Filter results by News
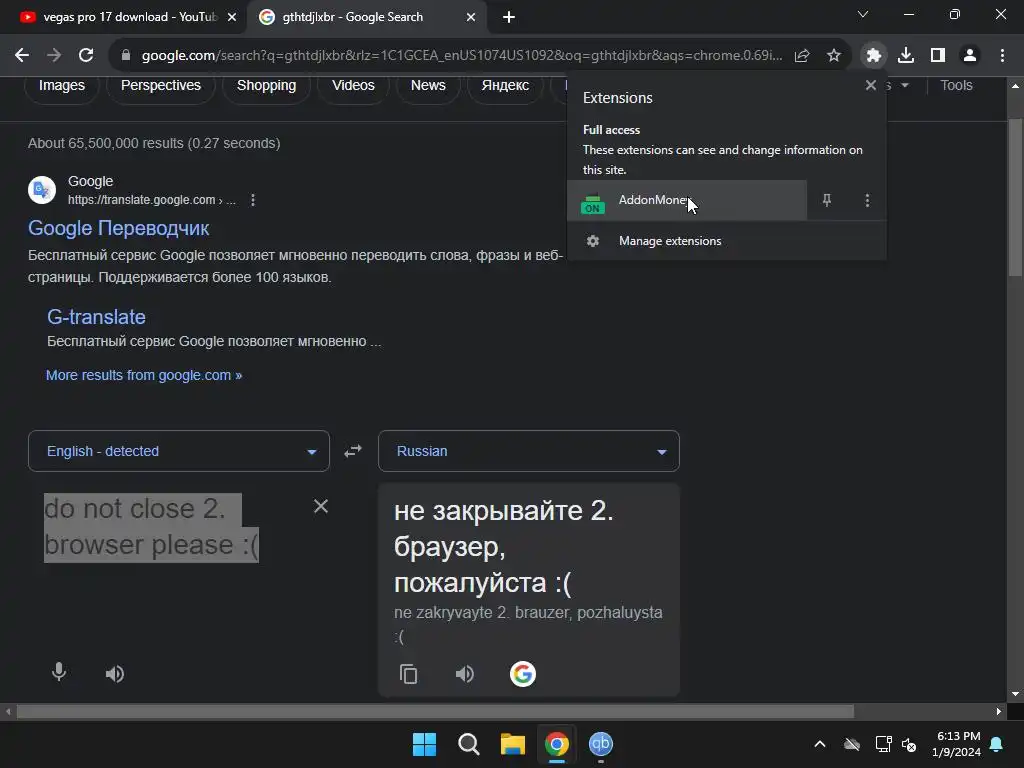 tap(428, 86)
